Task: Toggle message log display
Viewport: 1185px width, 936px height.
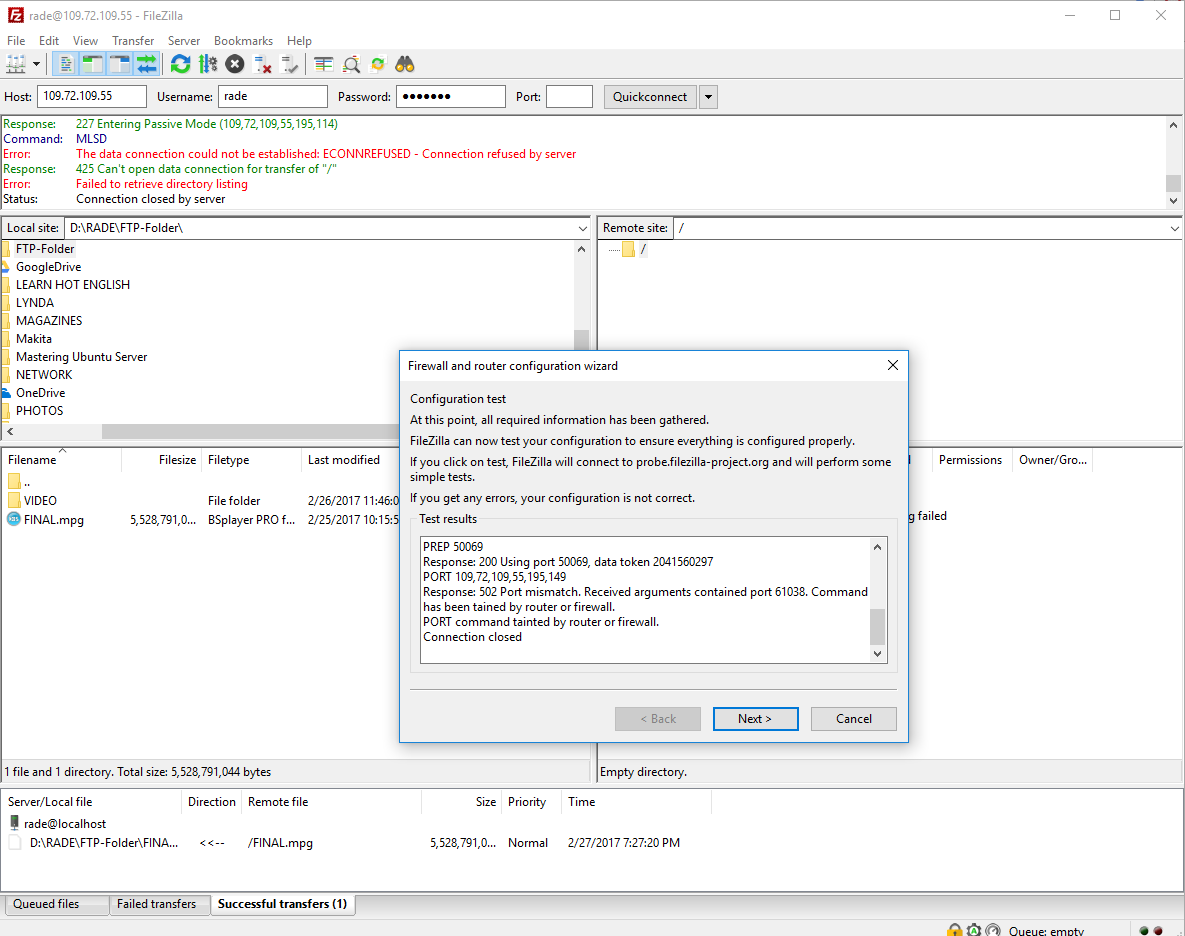Action: [x=66, y=64]
